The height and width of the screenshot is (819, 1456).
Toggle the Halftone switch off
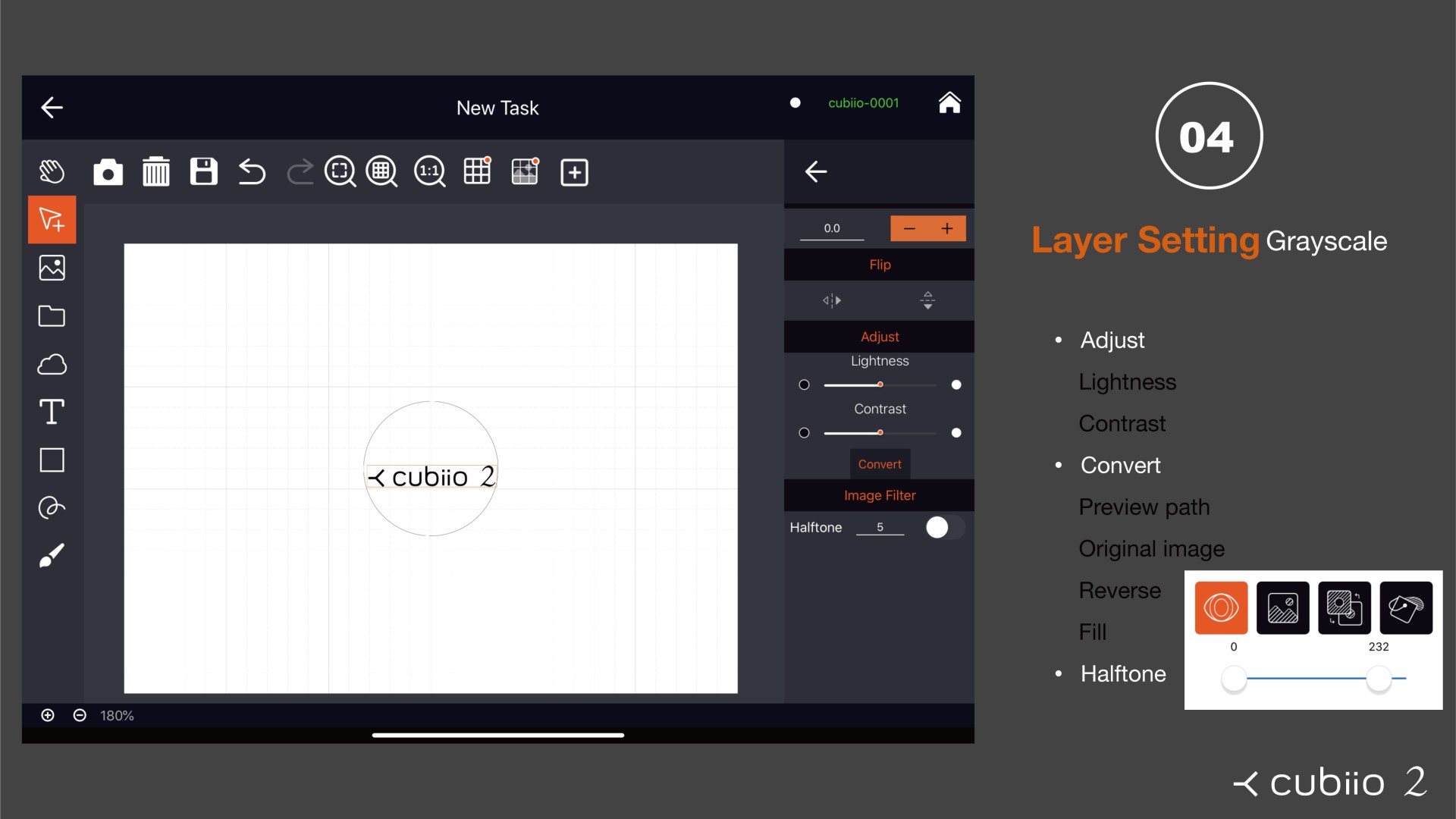tap(945, 527)
